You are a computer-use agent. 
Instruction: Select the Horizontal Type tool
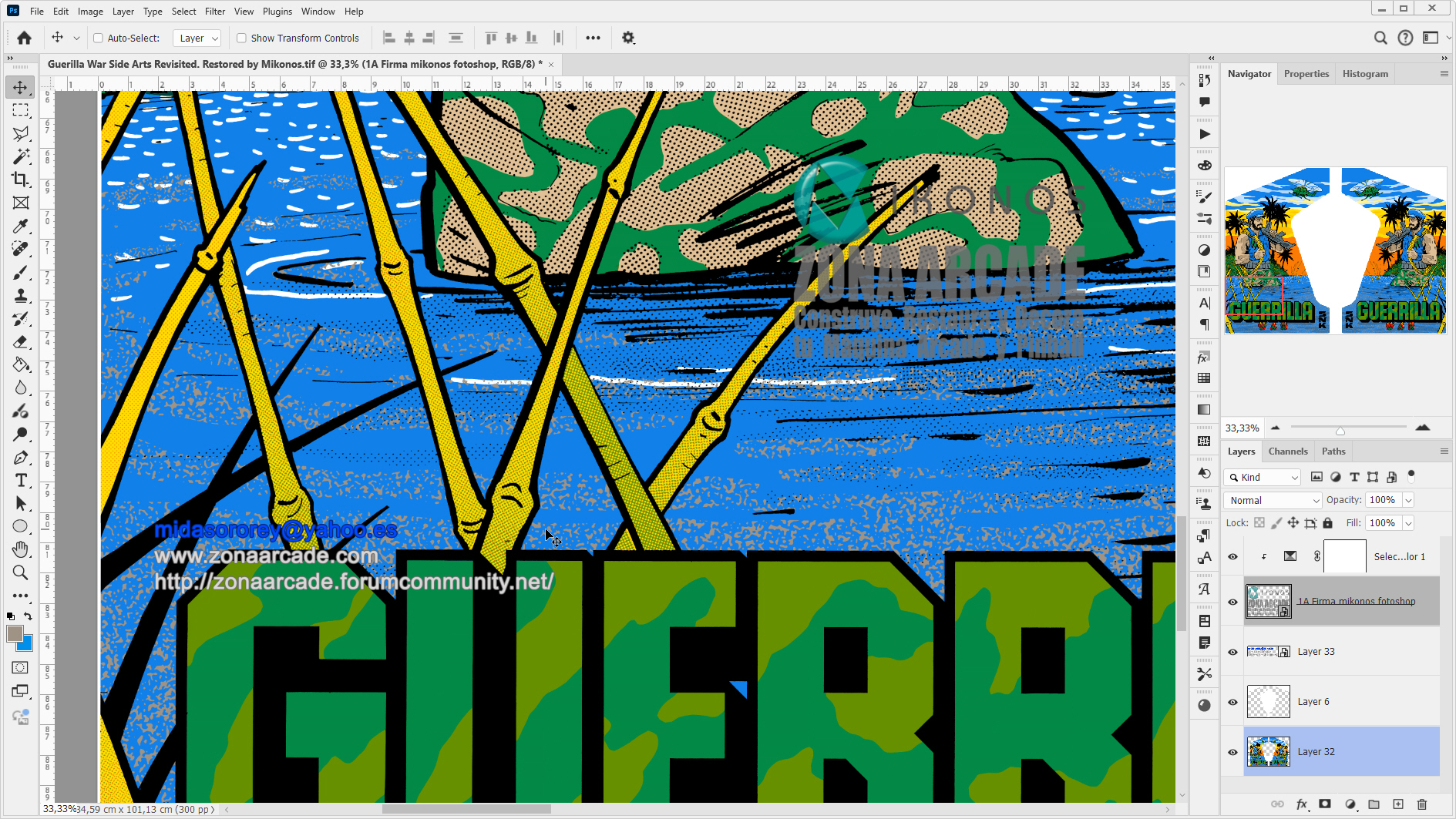pyautogui.click(x=21, y=480)
